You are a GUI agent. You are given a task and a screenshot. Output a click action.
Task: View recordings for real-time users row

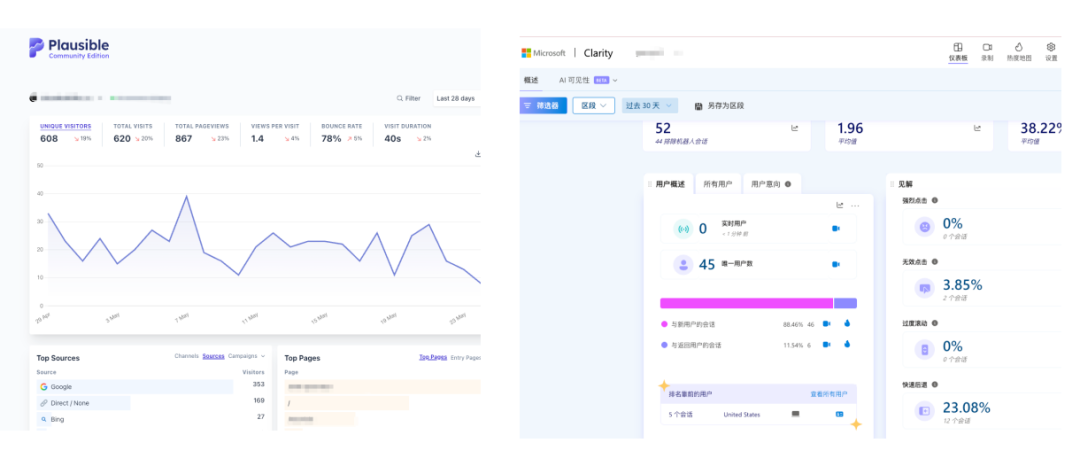coord(835,228)
